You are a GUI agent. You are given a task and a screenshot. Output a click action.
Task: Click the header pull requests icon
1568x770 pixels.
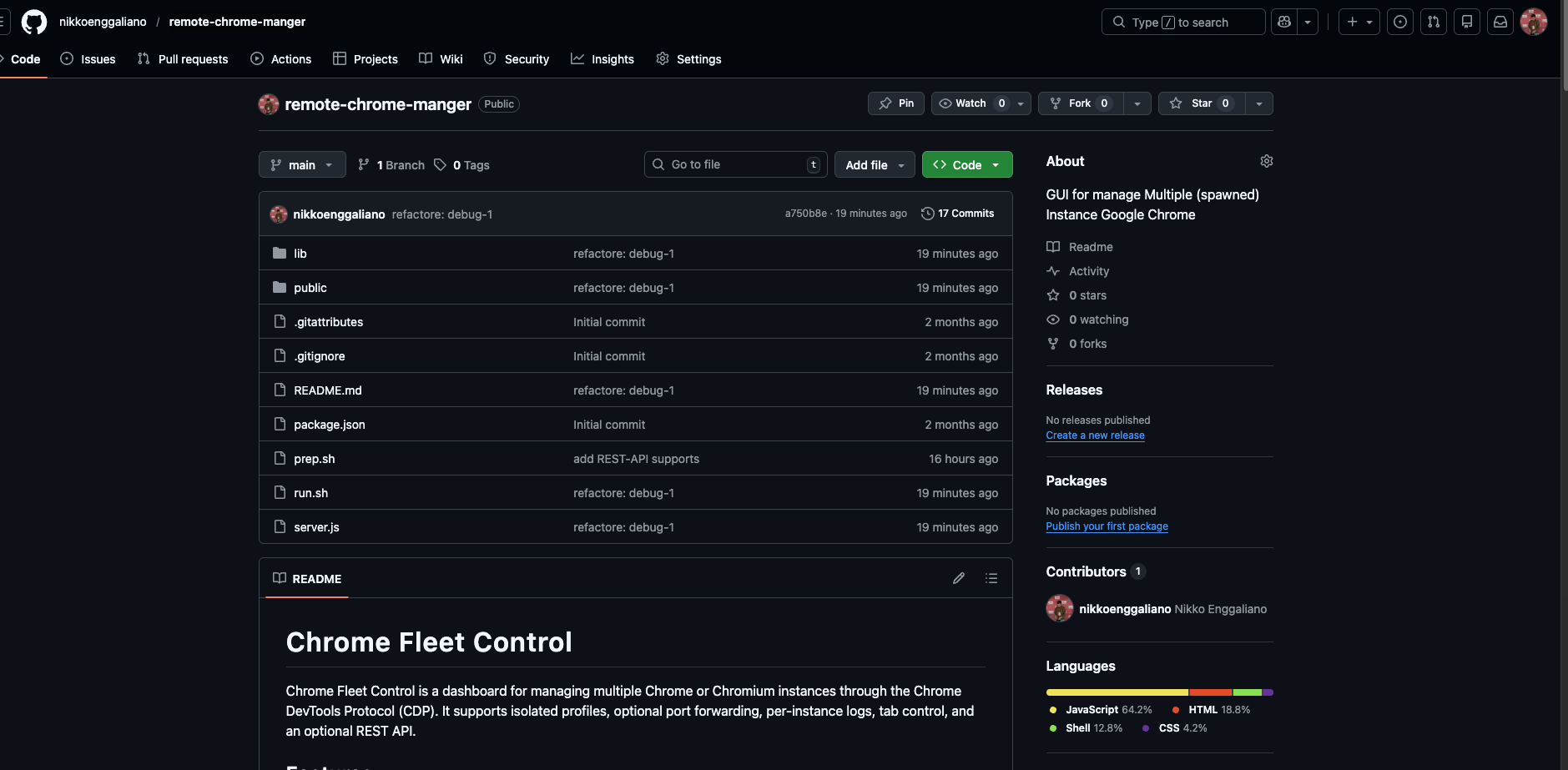pyautogui.click(x=1433, y=22)
